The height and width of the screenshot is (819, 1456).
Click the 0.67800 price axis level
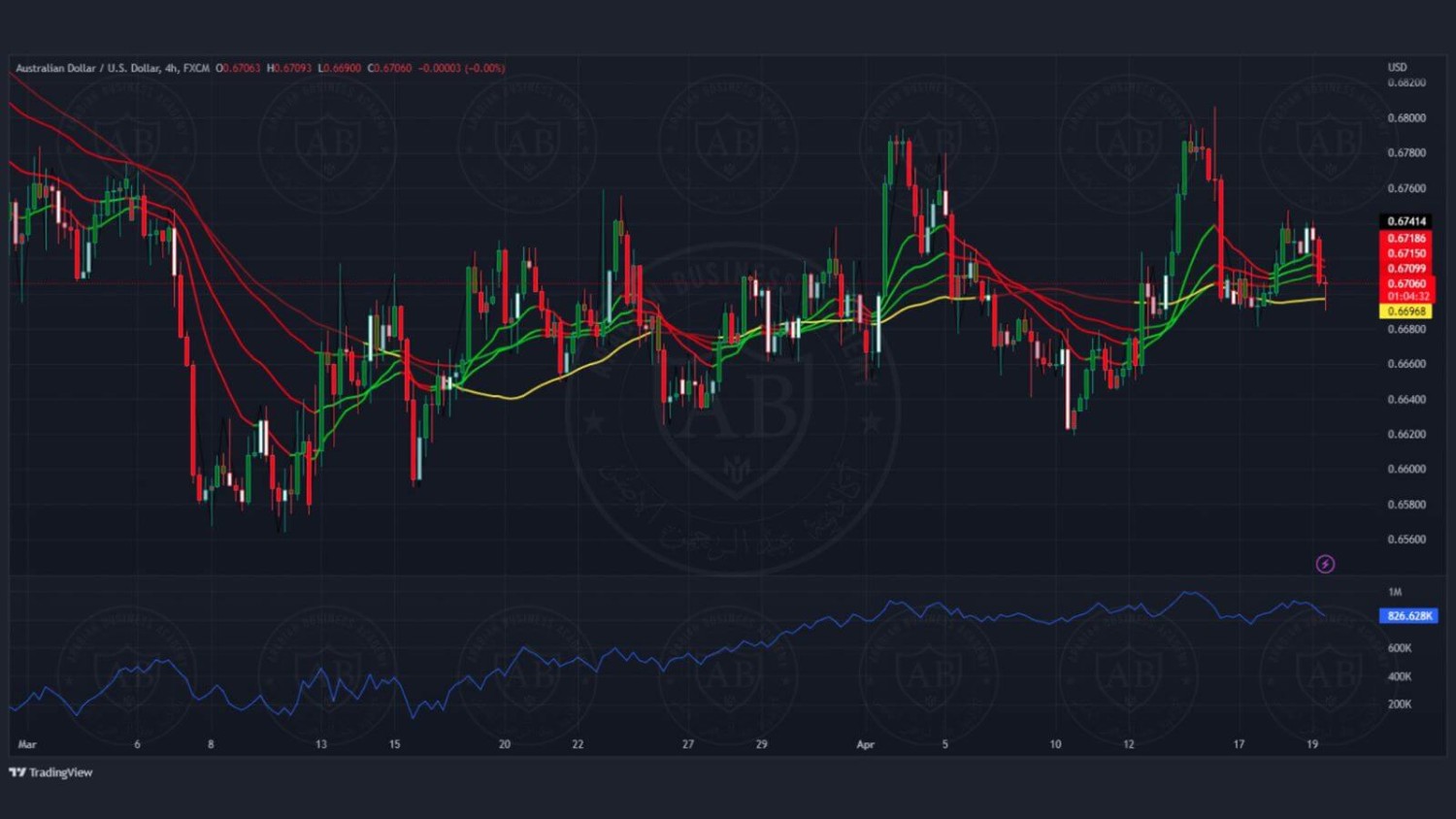point(1406,152)
